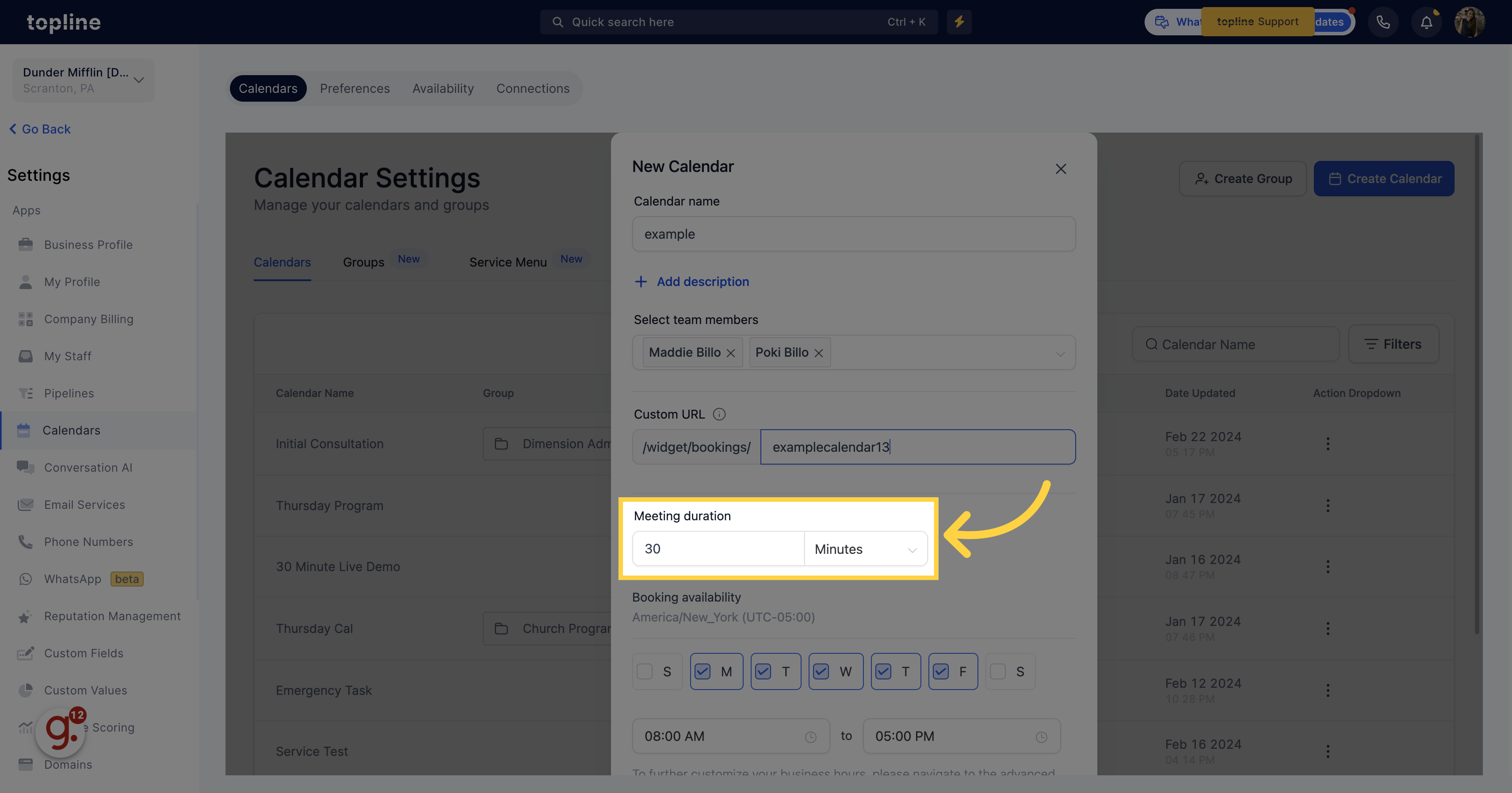Screen dimensions: 1512x793
Task: Switch to the Availability tab
Action: click(443, 89)
